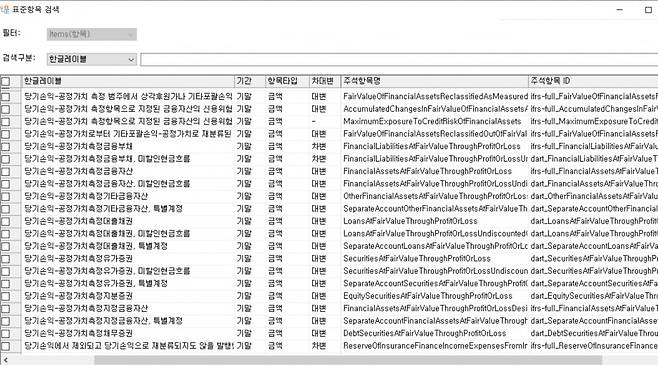Select the label starting 당기손익에서 제외되고
Image resolution: width=658 pixels, height=365 pixels.
coord(128,346)
